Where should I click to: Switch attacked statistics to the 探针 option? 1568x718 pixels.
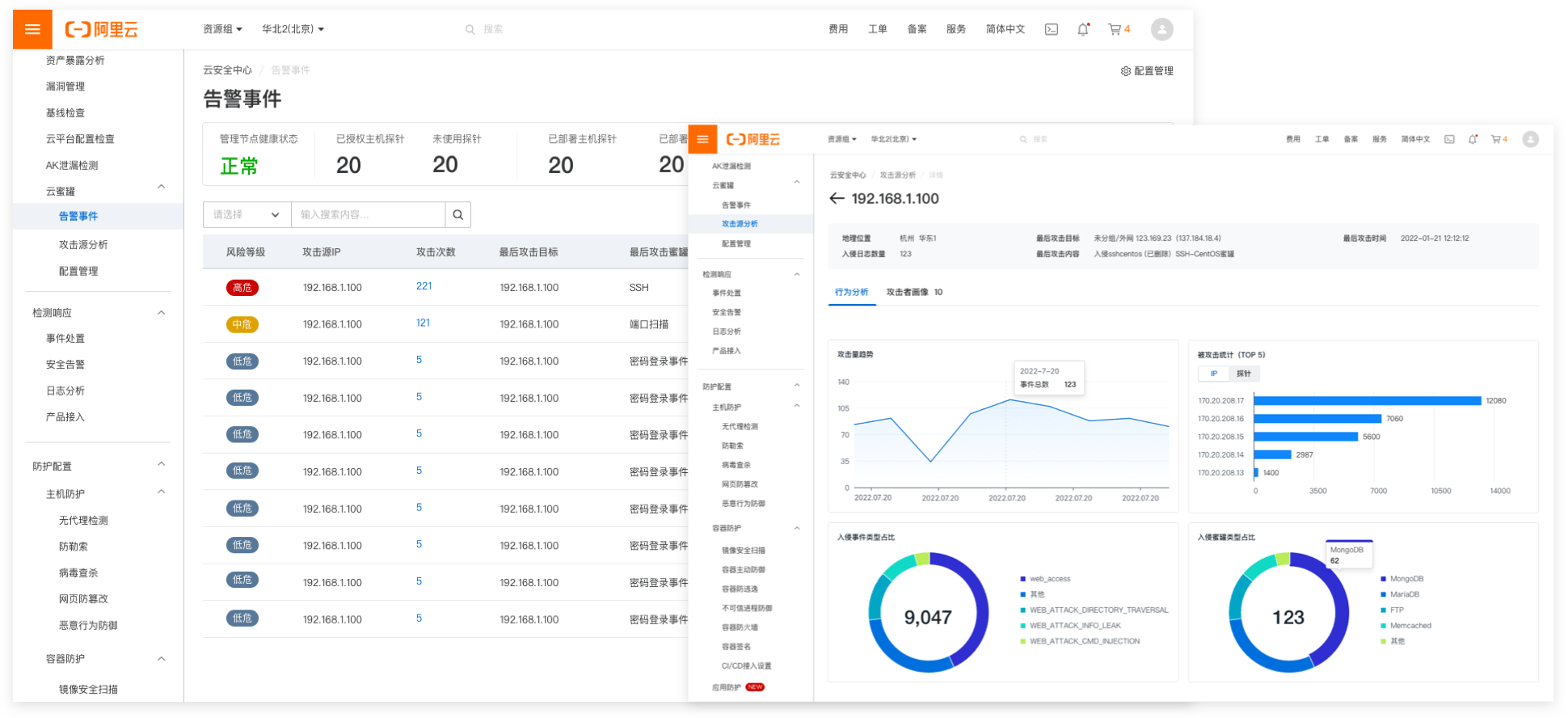1243,374
